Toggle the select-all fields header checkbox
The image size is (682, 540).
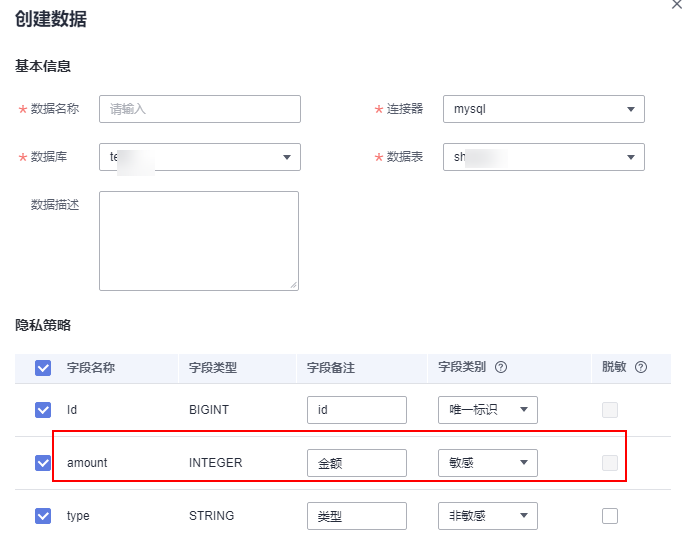pos(43,368)
